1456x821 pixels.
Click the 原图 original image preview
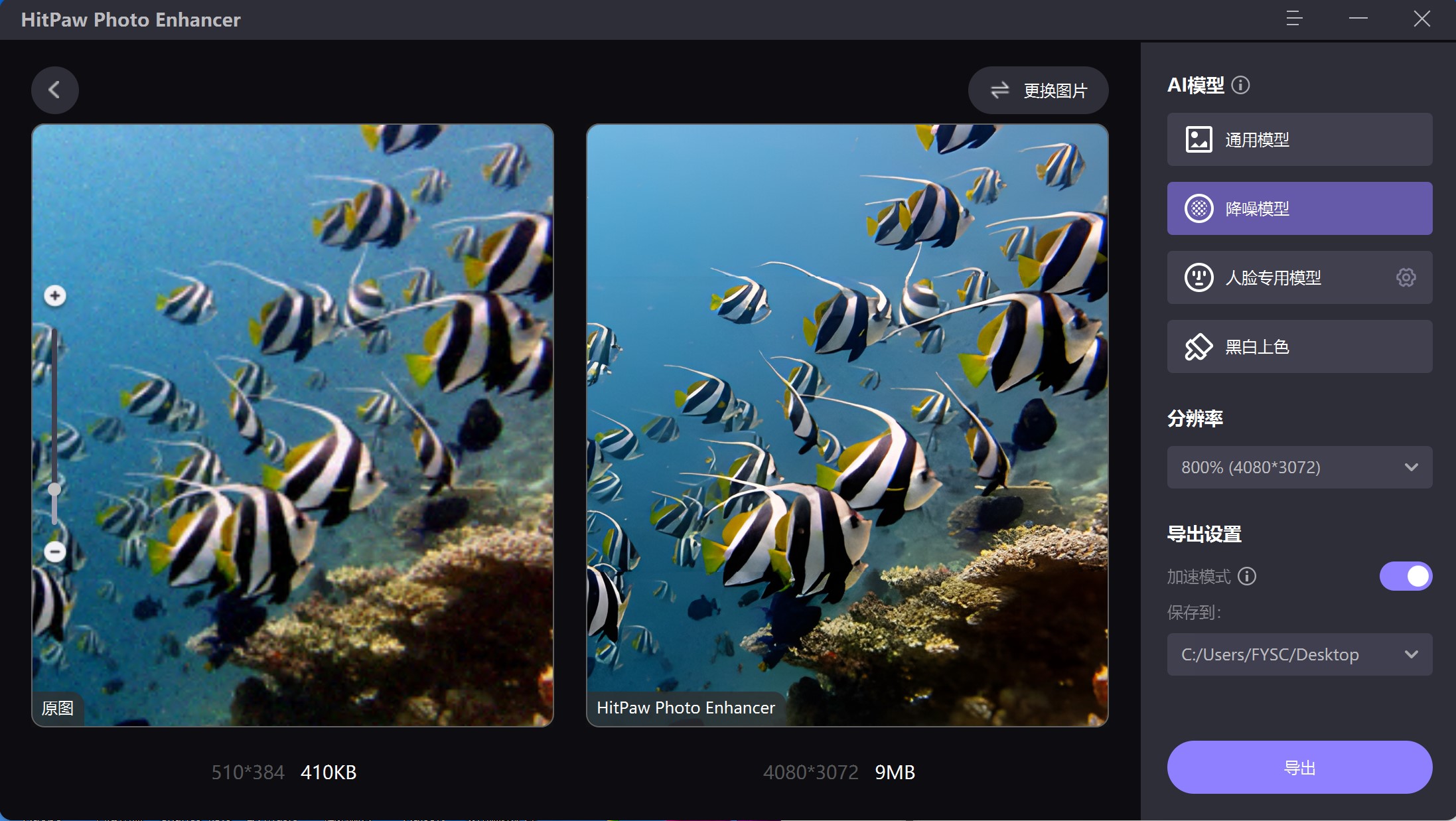coord(293,425)
